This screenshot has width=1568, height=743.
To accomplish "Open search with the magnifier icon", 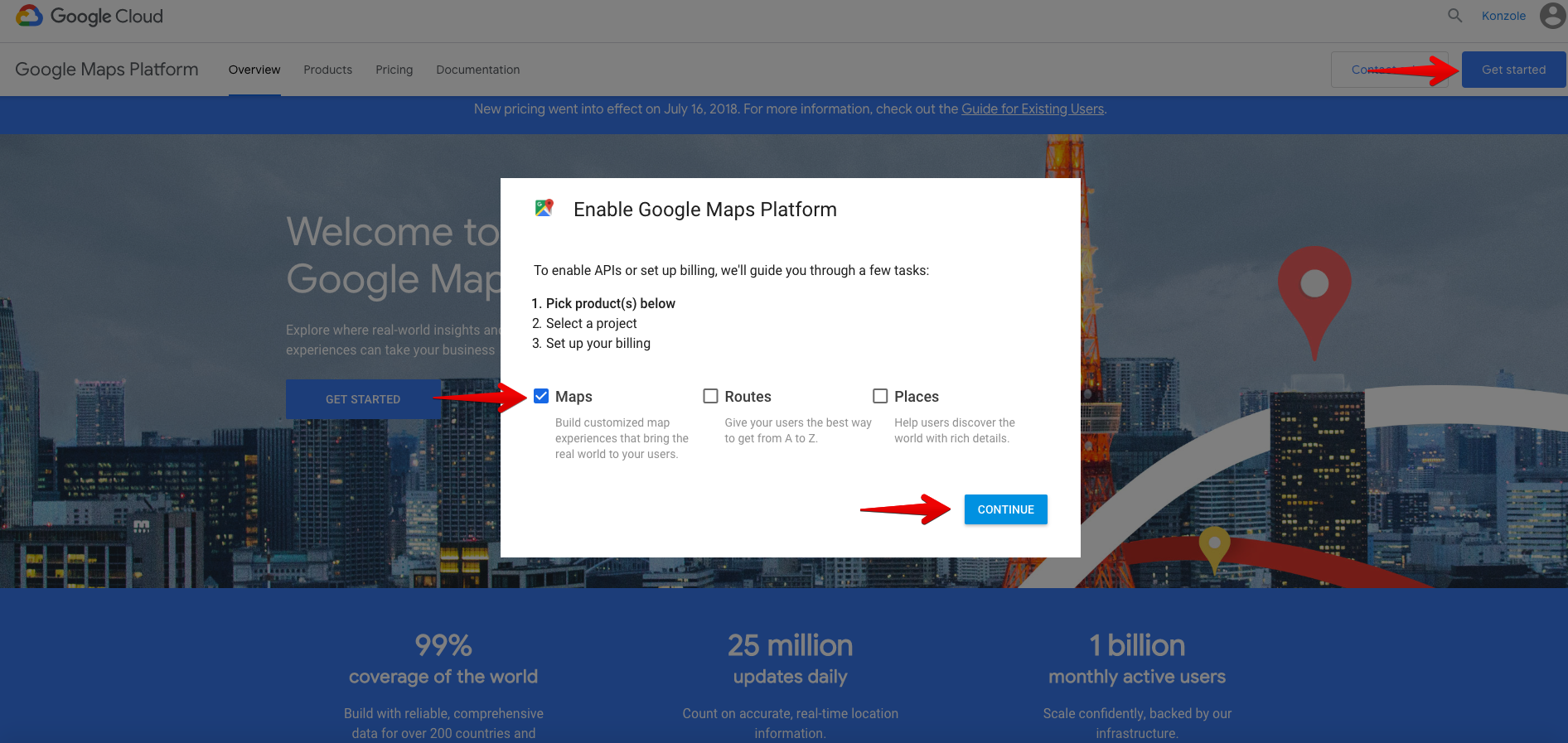I will coord(1454,16).
